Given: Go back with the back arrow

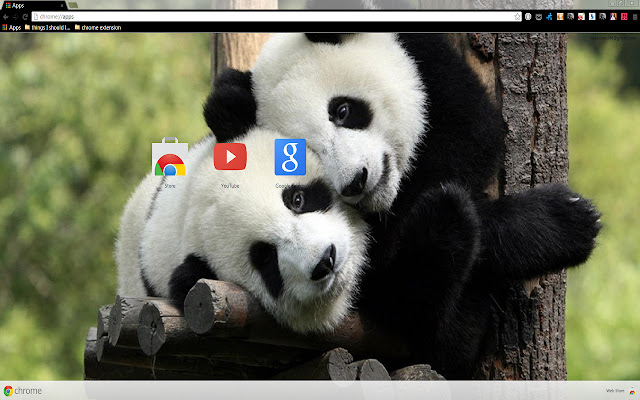Looking at the screenshot, I should pyautogui.click(x=6, y=17).
